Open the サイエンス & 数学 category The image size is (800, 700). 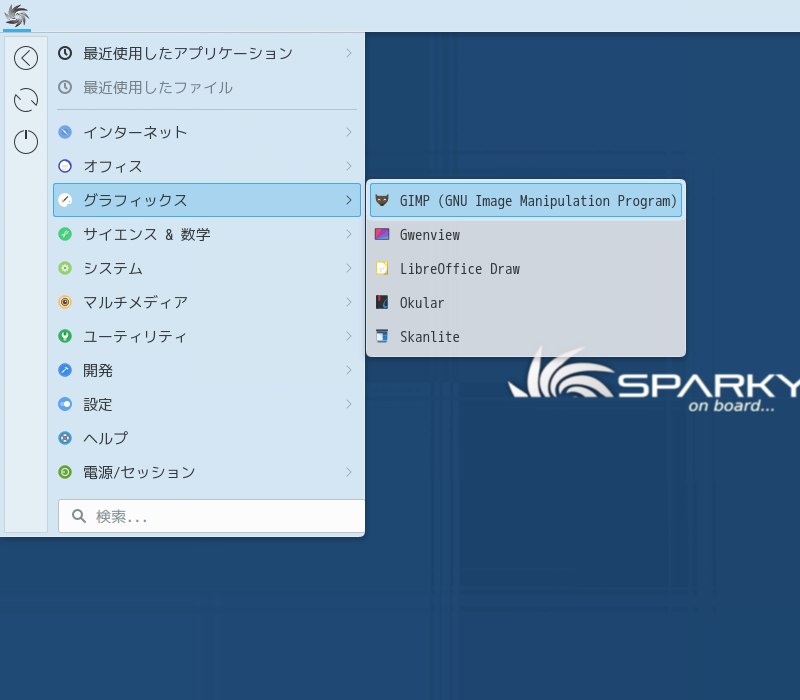146,234
